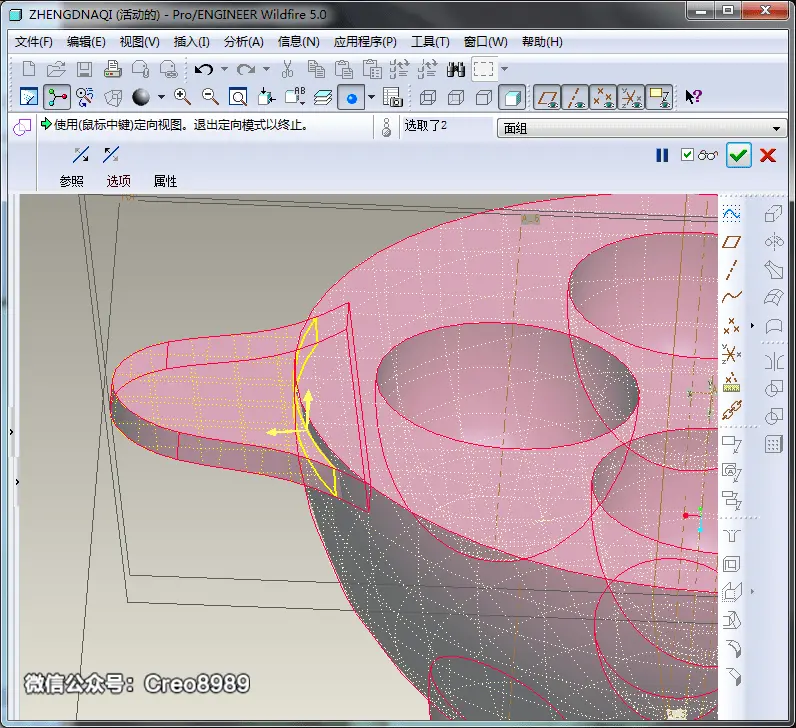The height and width of the screenshot is (728, 796).
Task: Cancel the feature with red X
Action: [x=768, y=155]
